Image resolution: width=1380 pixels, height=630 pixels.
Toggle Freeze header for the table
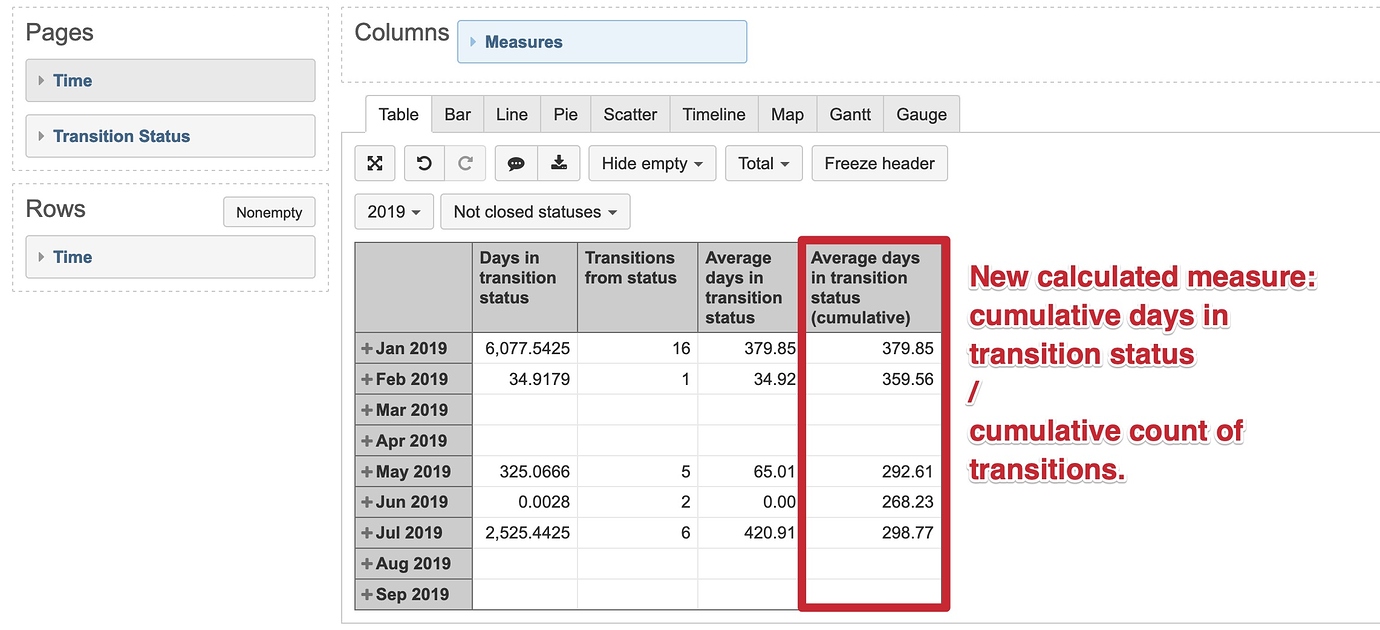click(x=879, y=163)
